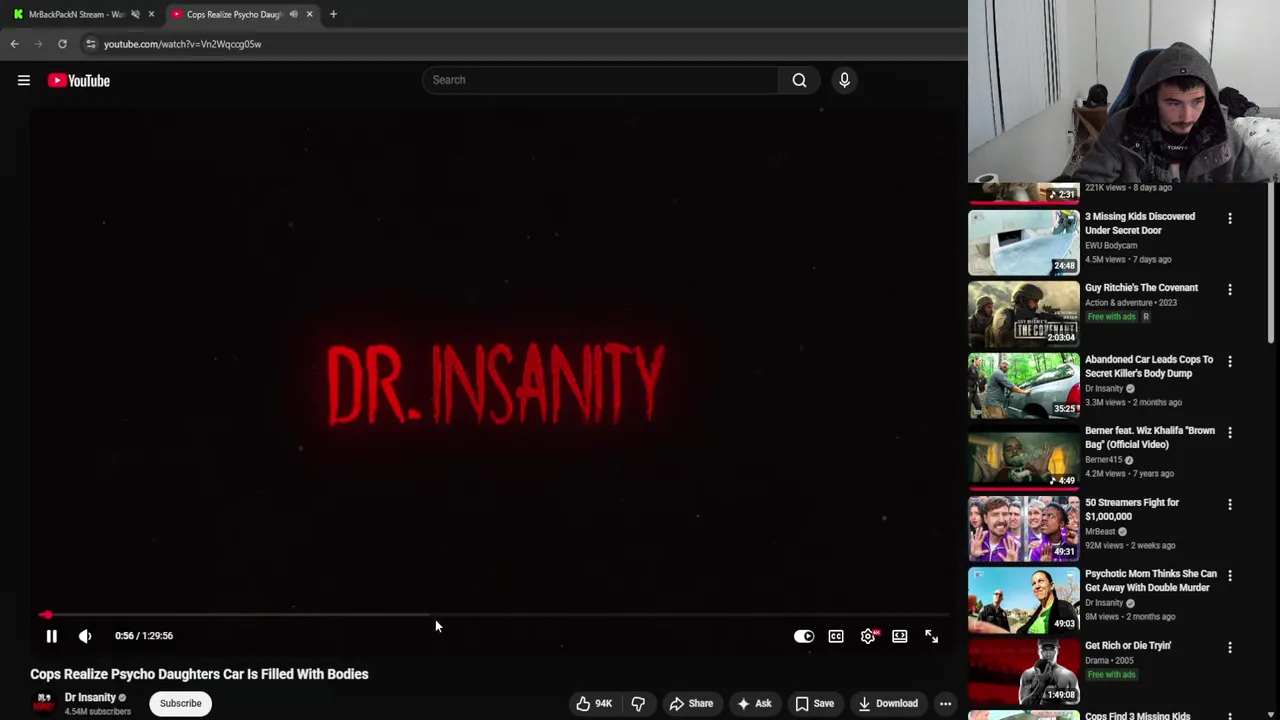1280x720 pixels.
Task: Start voice search with the microphone icon
Action: [x=844, y=80]
